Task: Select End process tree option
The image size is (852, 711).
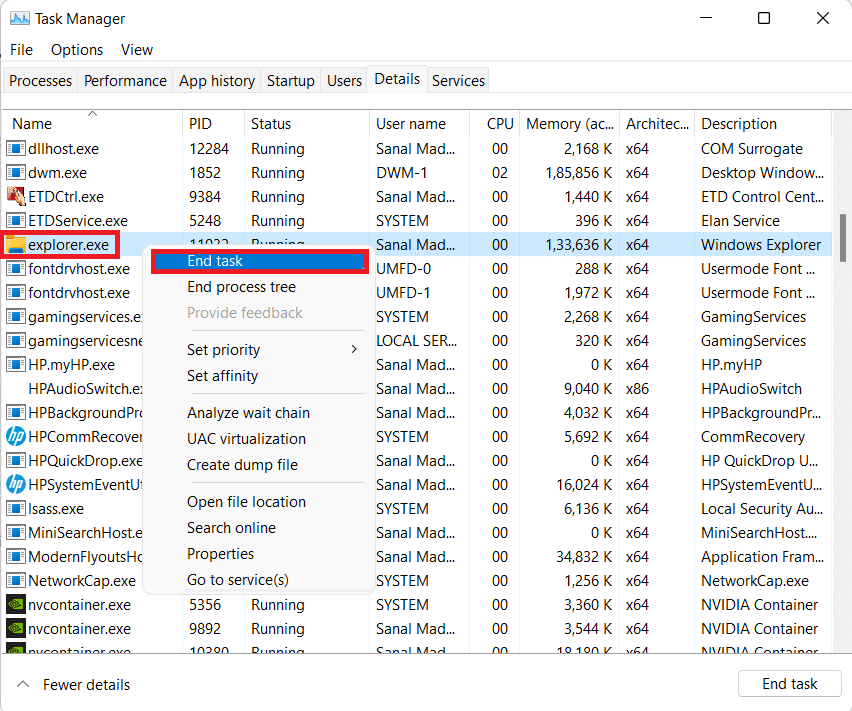Action: (x=241, y=287)
